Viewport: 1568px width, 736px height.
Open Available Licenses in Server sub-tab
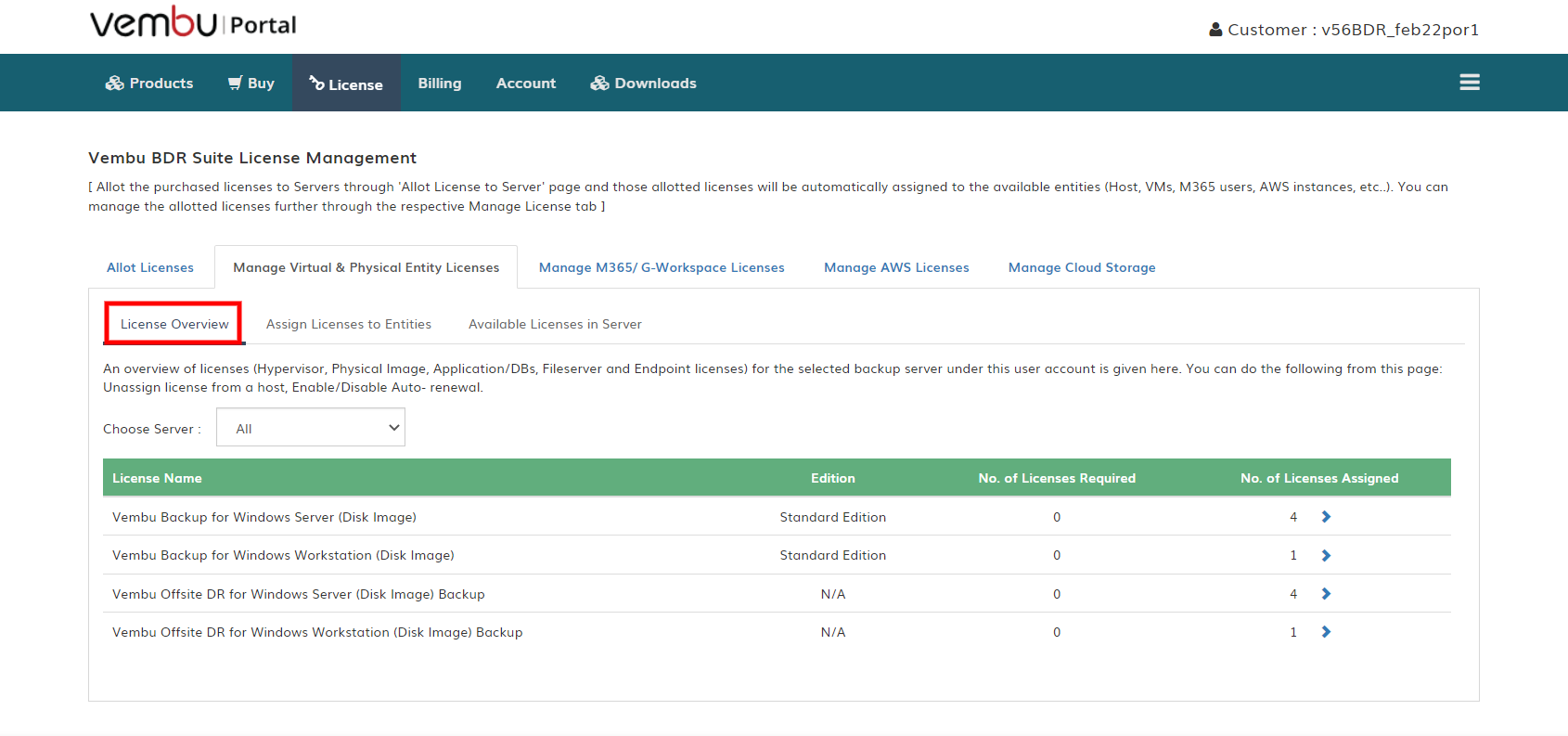click(x=555, y=324)
